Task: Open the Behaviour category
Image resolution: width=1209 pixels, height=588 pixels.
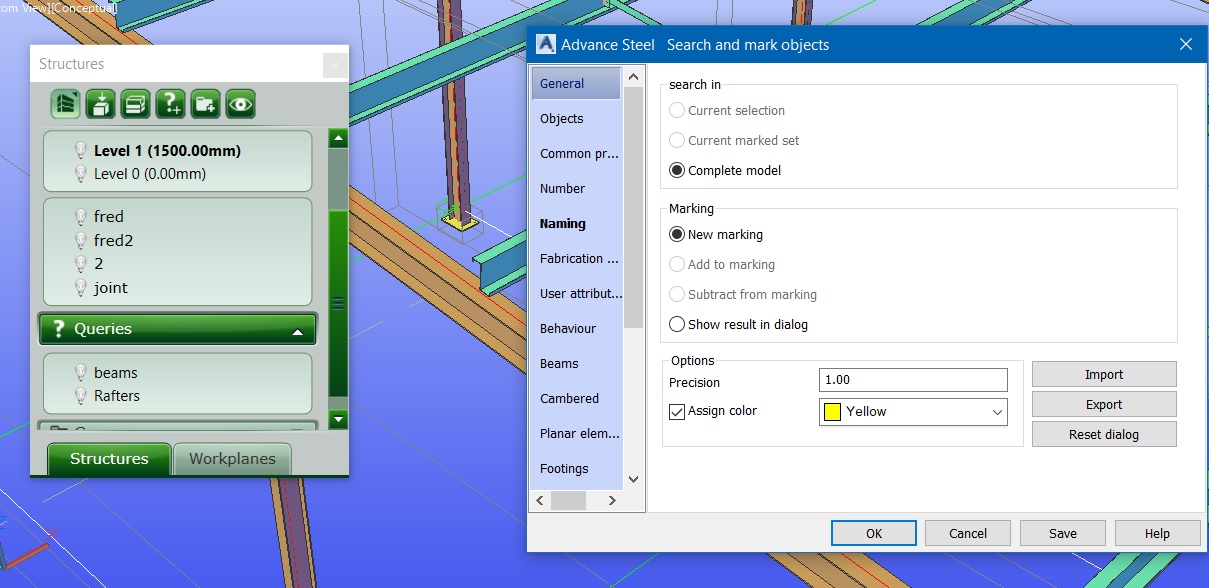Action: pyautogui.click(x=576, y=328)
